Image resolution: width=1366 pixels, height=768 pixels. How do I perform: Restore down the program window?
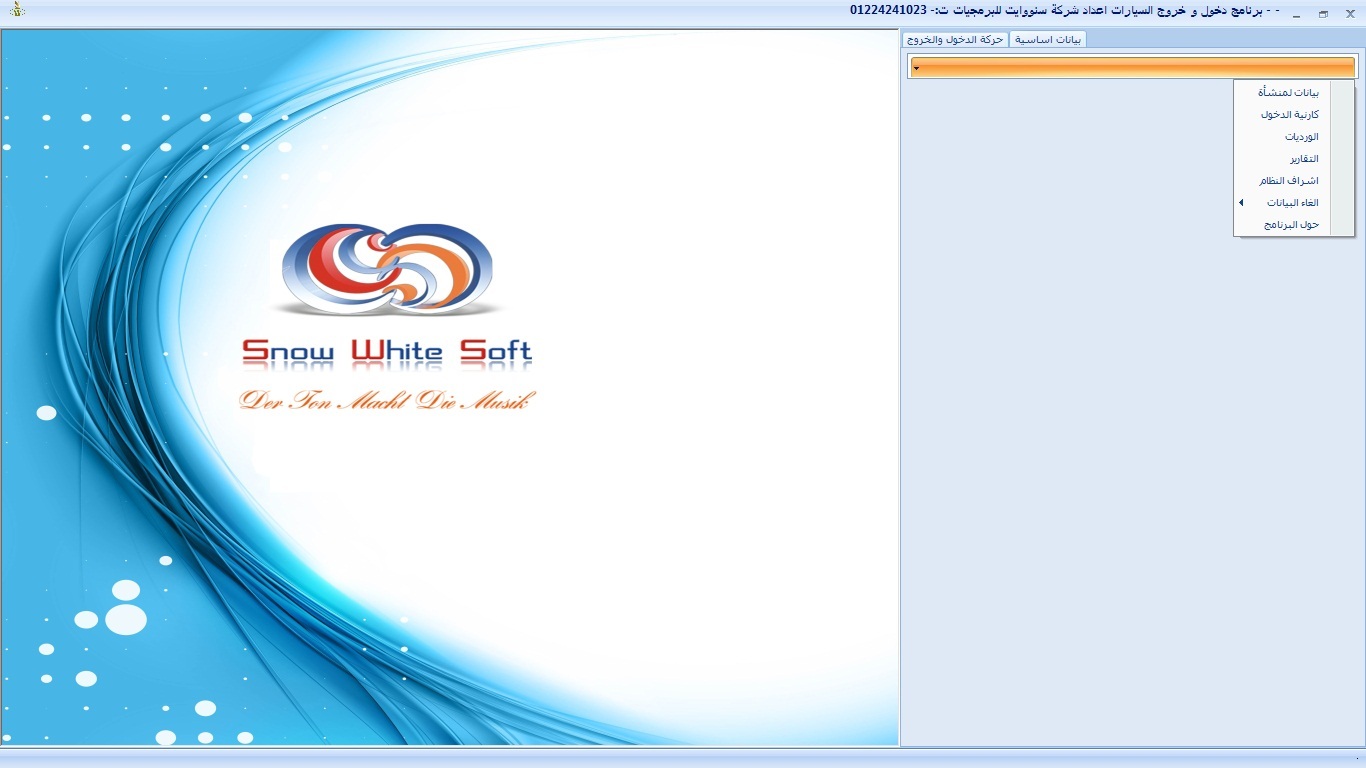(x=1323, y=14)
